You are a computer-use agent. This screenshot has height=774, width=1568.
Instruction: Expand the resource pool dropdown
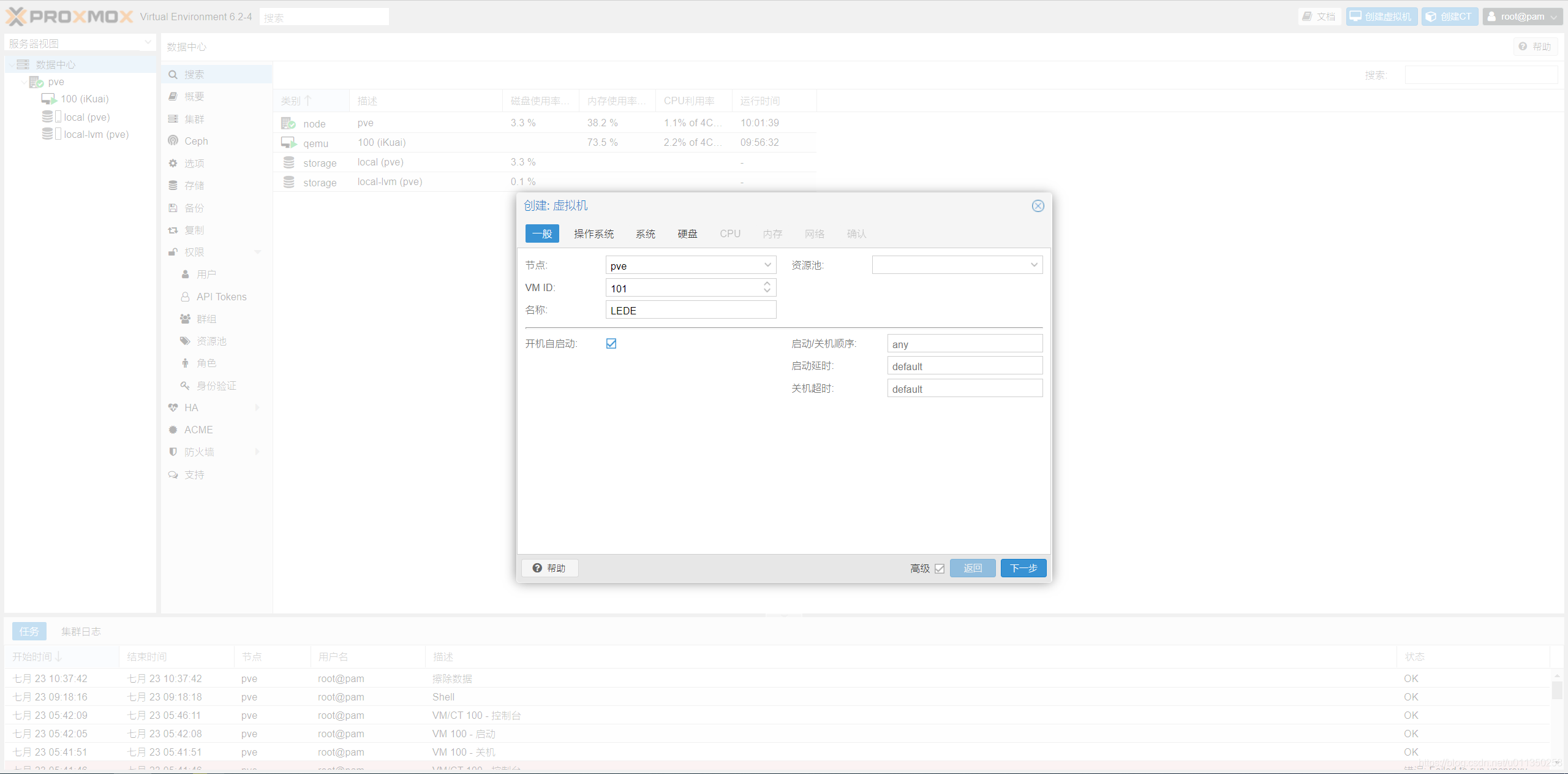point(1034,265)
